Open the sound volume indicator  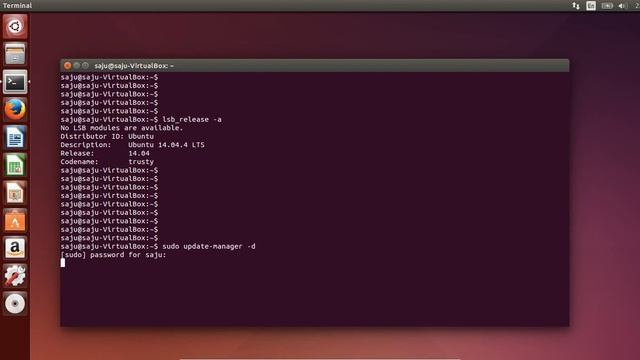[622, 6]
